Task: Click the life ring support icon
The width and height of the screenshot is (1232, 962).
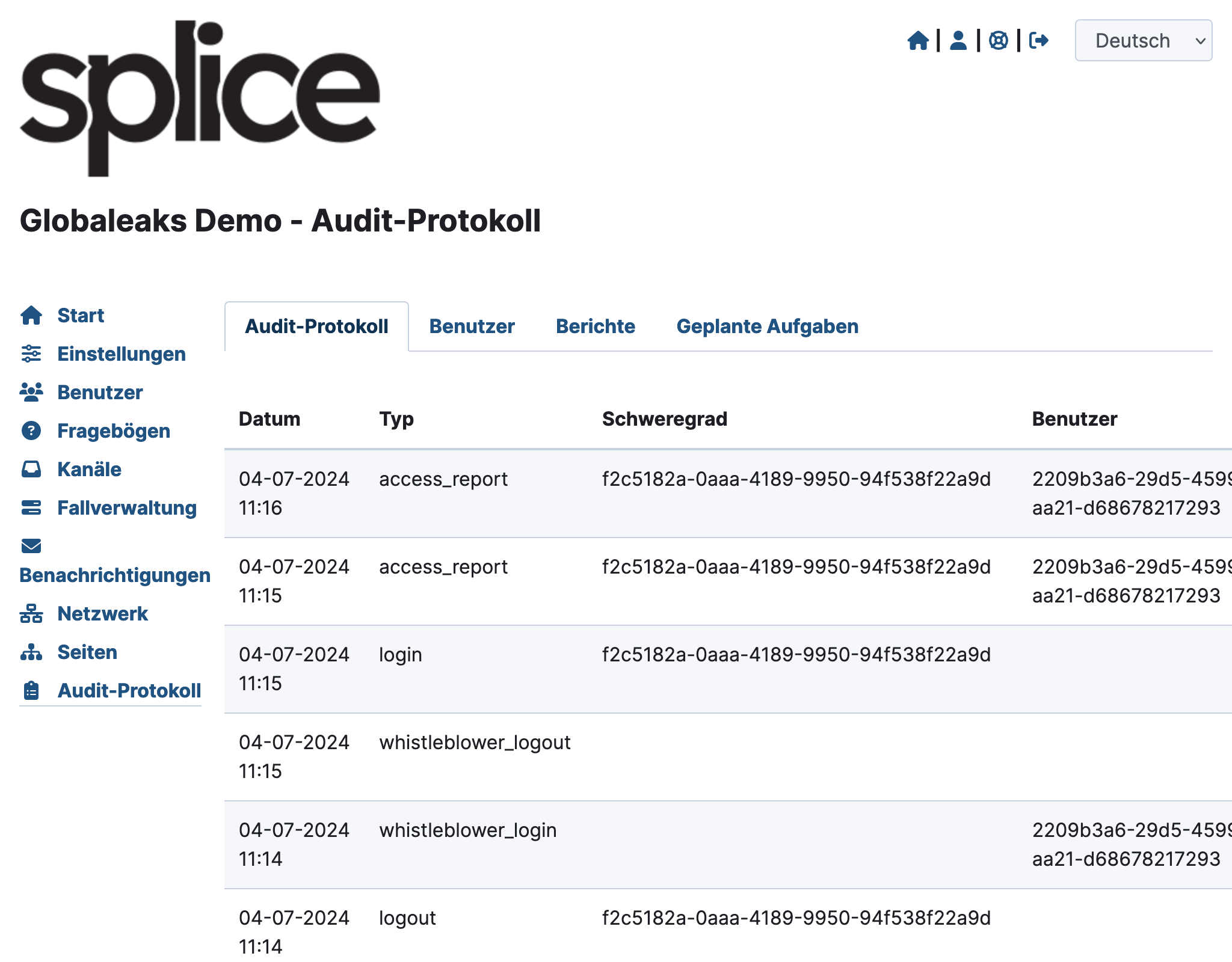Action: click(x=999, y=40)
